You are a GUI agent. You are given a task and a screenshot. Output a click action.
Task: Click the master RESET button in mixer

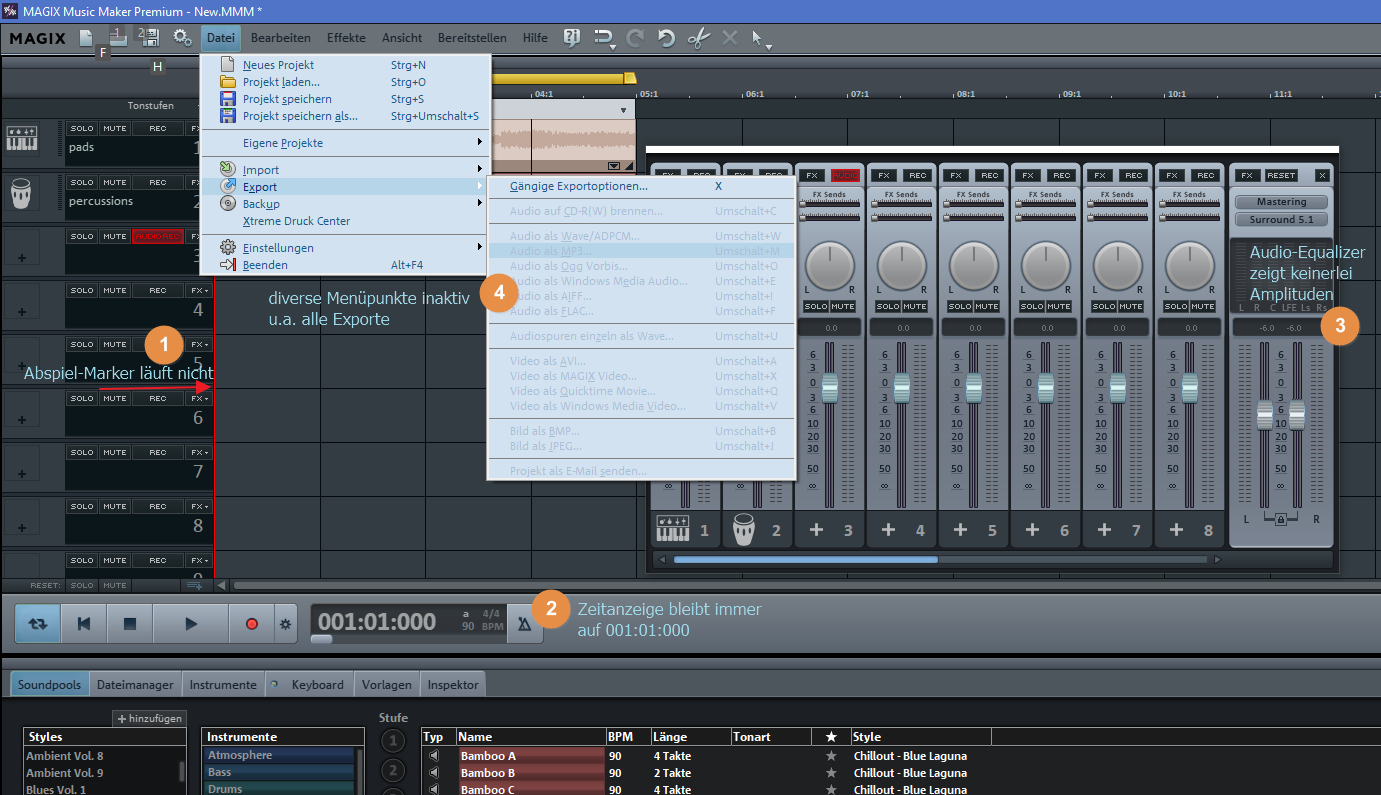tap(1281, 175)
